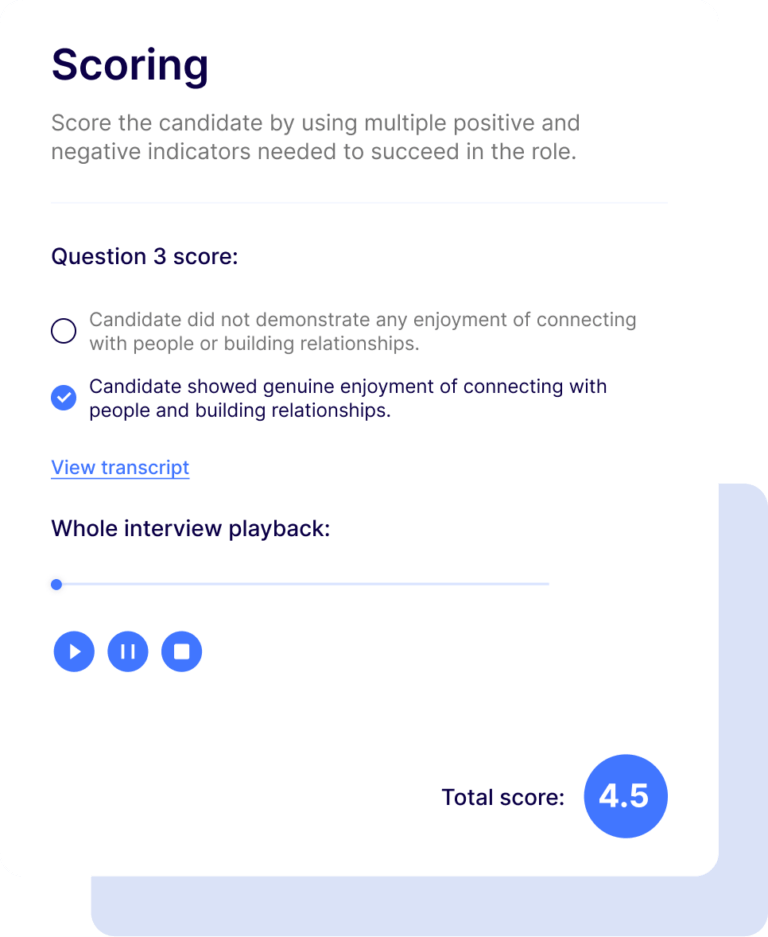This screenshot has width=768, height=937.
Task: Click the square stop icon
Action: (x=182, y=651)
